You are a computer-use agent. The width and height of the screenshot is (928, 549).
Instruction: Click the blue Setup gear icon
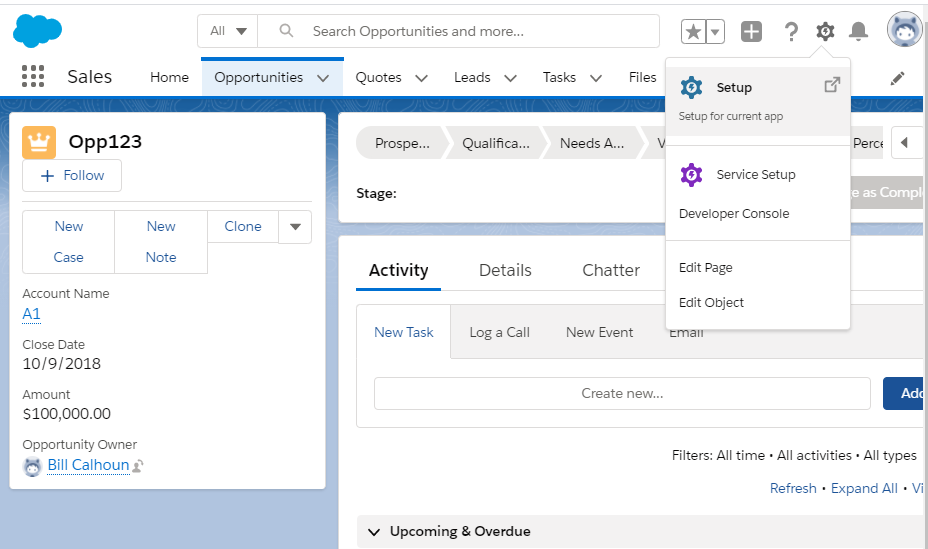691,88
